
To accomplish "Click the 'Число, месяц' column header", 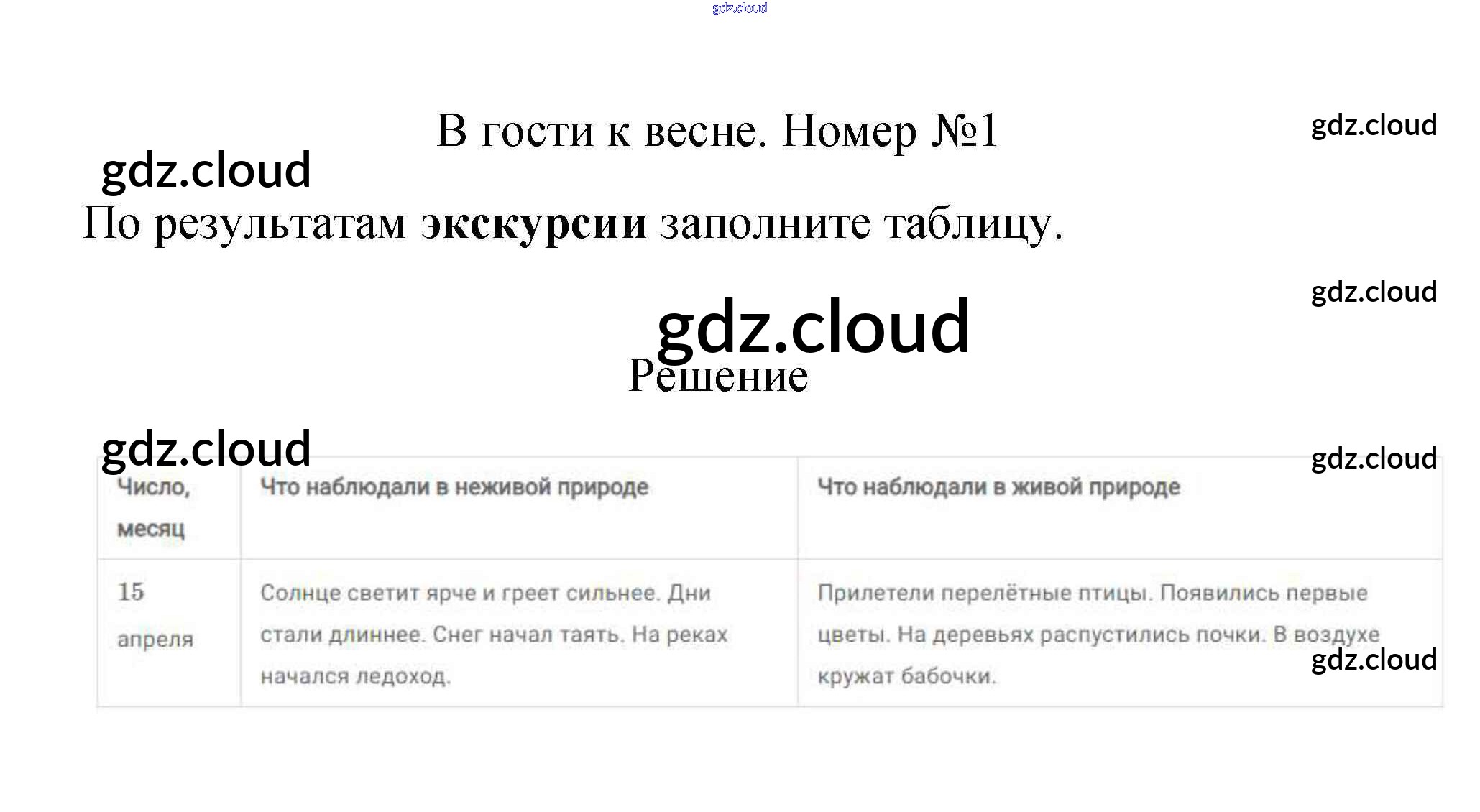I will tap(153, 507).
